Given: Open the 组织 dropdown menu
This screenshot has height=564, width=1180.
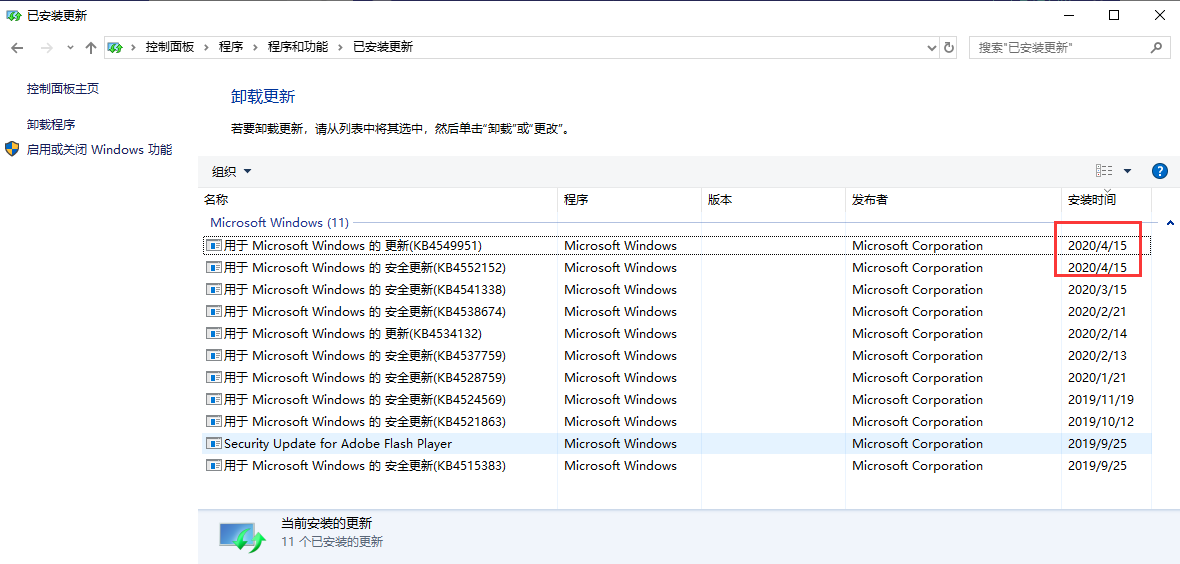Looking at the screenshot, I should pos(231,172).
